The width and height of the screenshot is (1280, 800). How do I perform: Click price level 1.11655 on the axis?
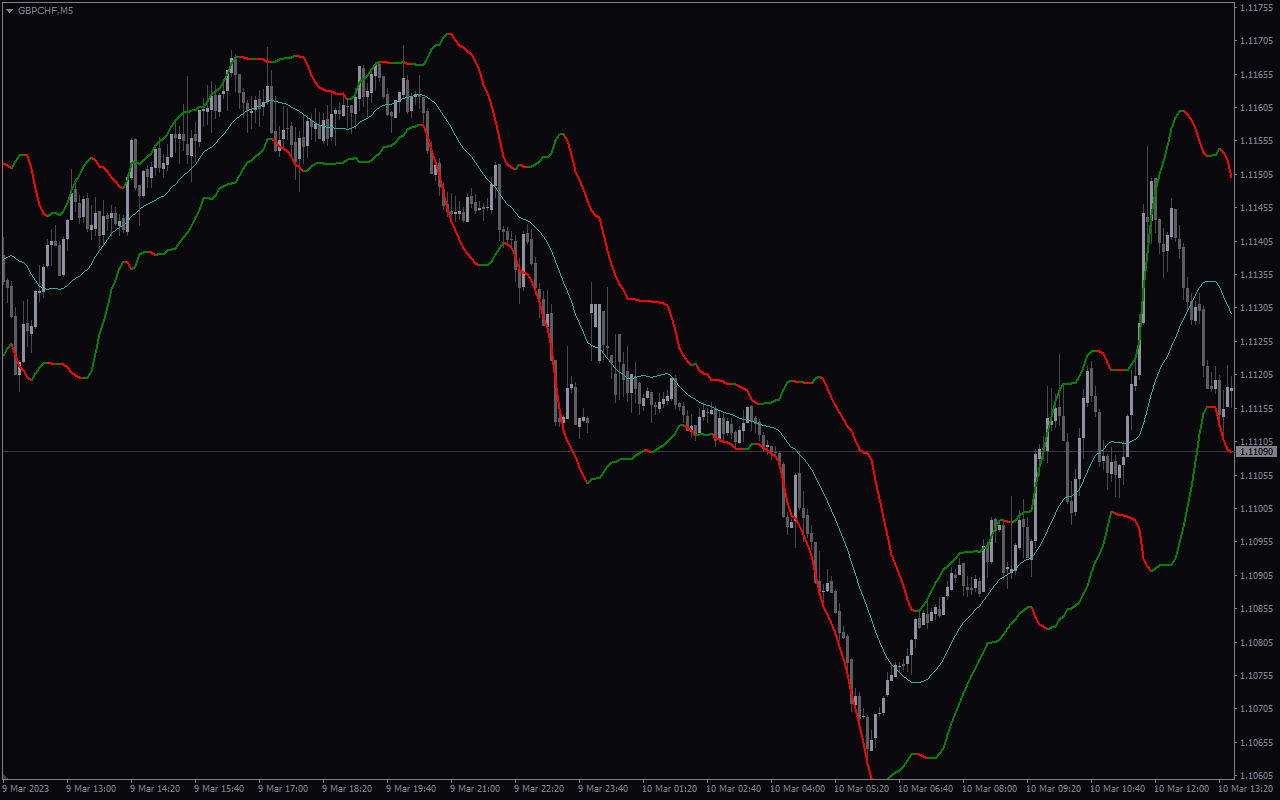pos(1256,74)
